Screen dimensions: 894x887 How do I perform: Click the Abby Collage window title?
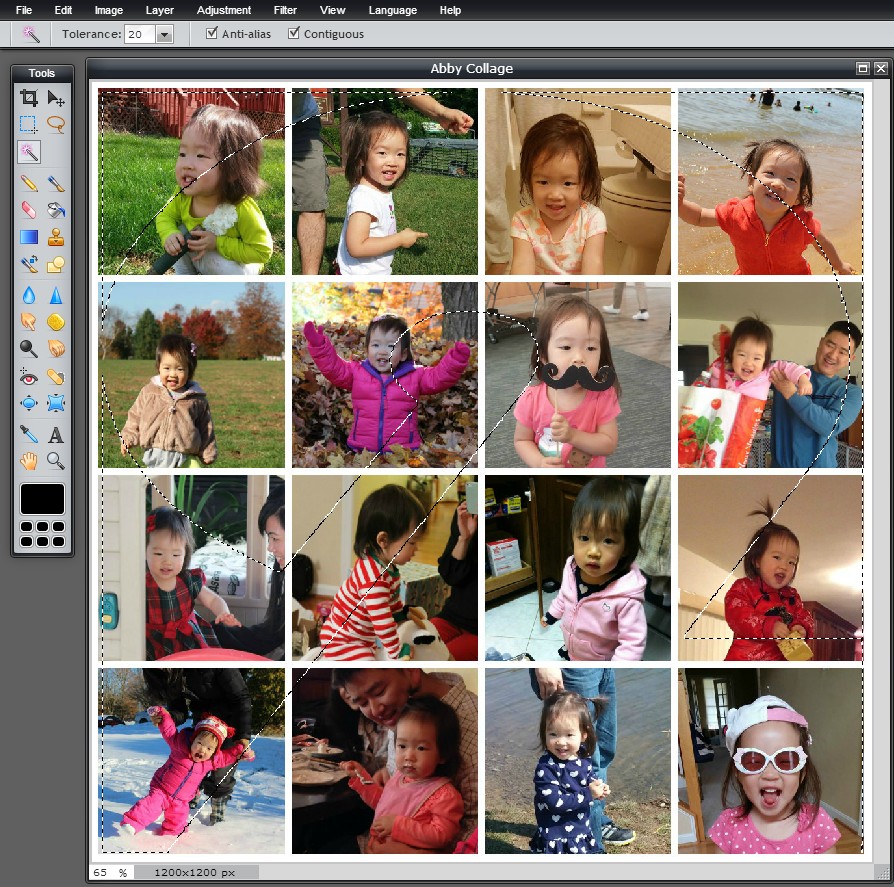(472, 68)
